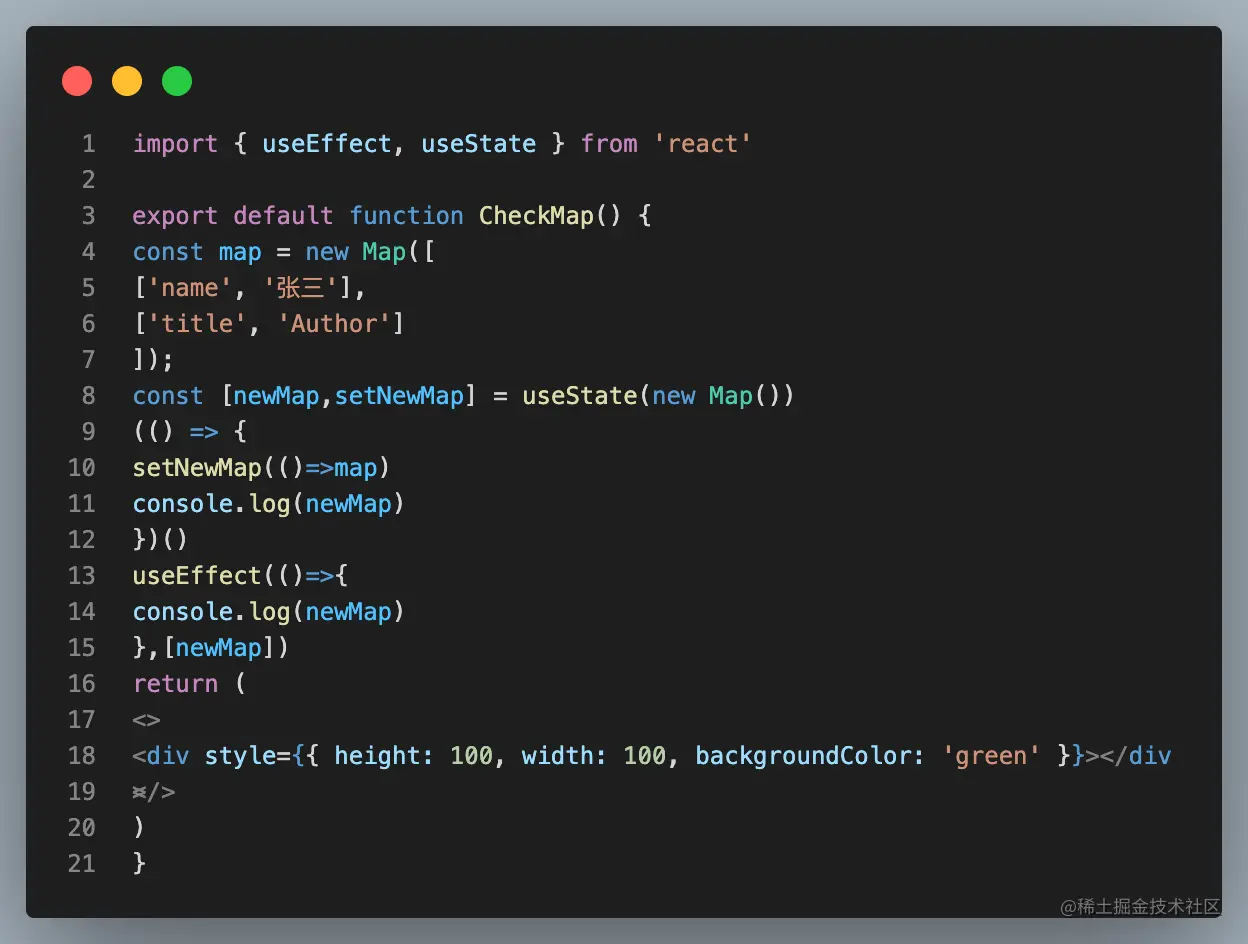The image size is (1248, 944).
Task: Click the 'width' property
Action: (x=558, y=756)
